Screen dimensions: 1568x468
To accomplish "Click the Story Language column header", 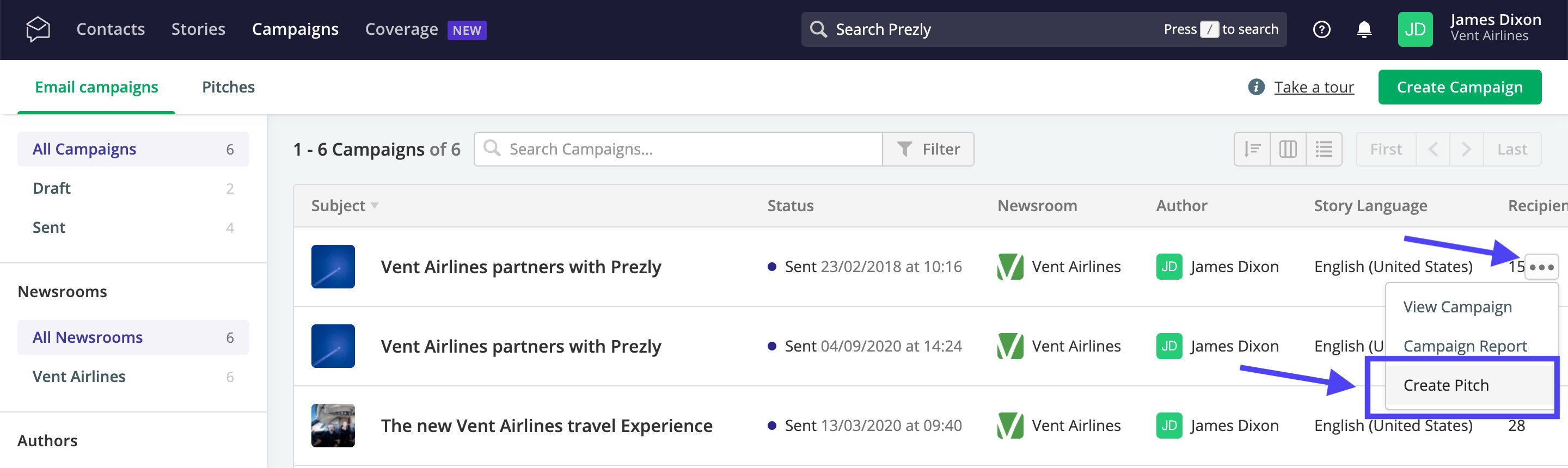I will click(1370, 206).
